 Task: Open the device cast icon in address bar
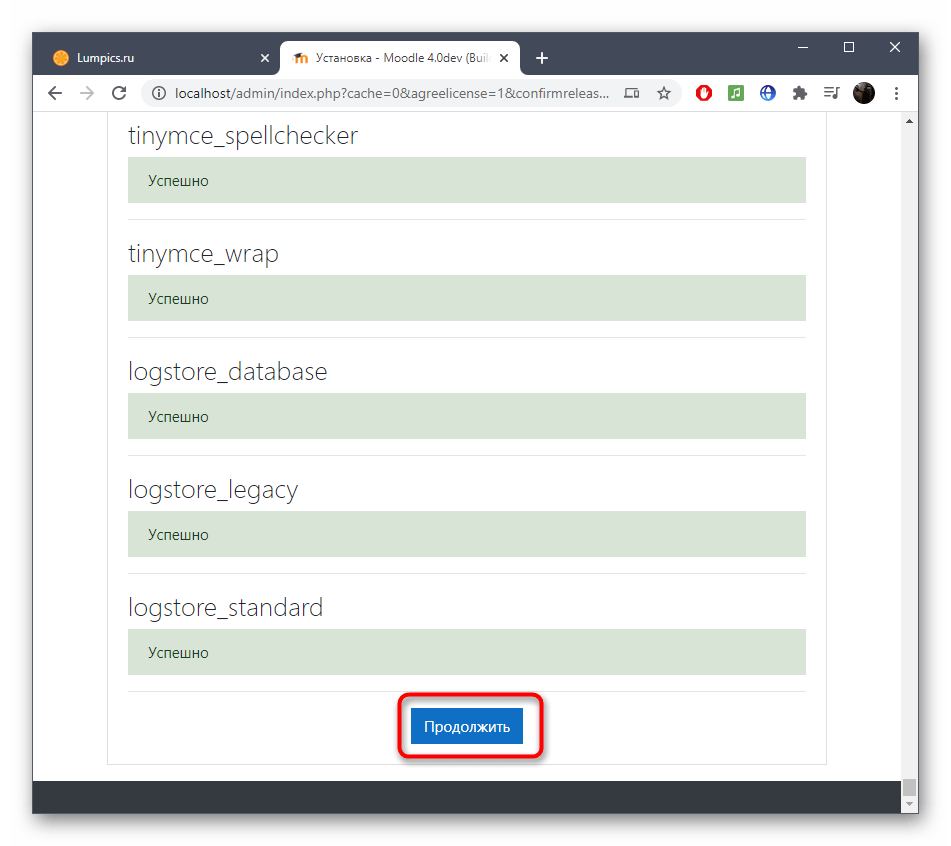(x=631, y=93)
